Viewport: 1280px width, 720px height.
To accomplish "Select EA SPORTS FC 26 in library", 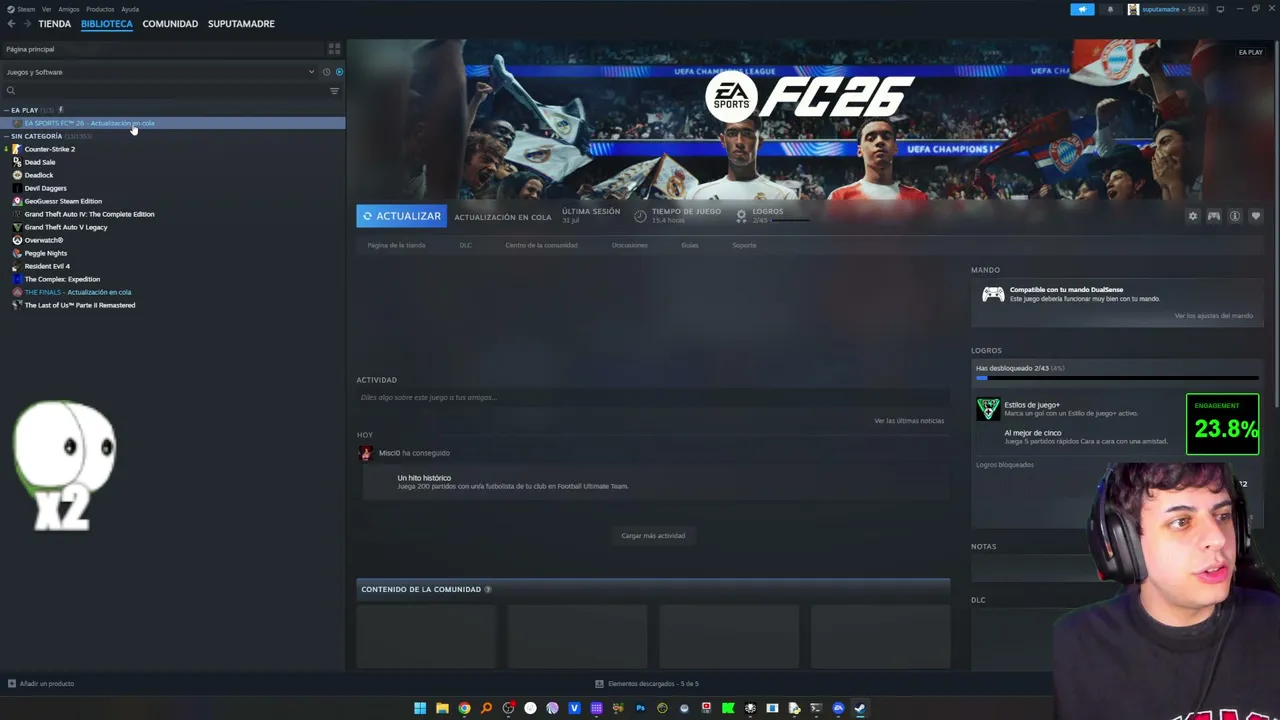I will [173, 123].
